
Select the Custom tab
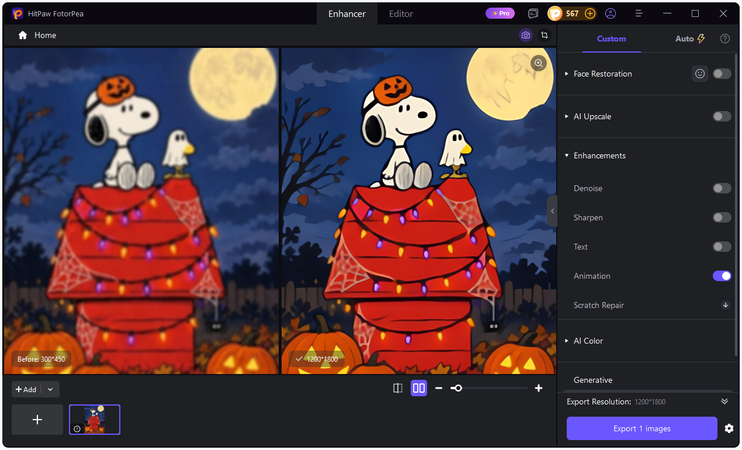(611, 39)
